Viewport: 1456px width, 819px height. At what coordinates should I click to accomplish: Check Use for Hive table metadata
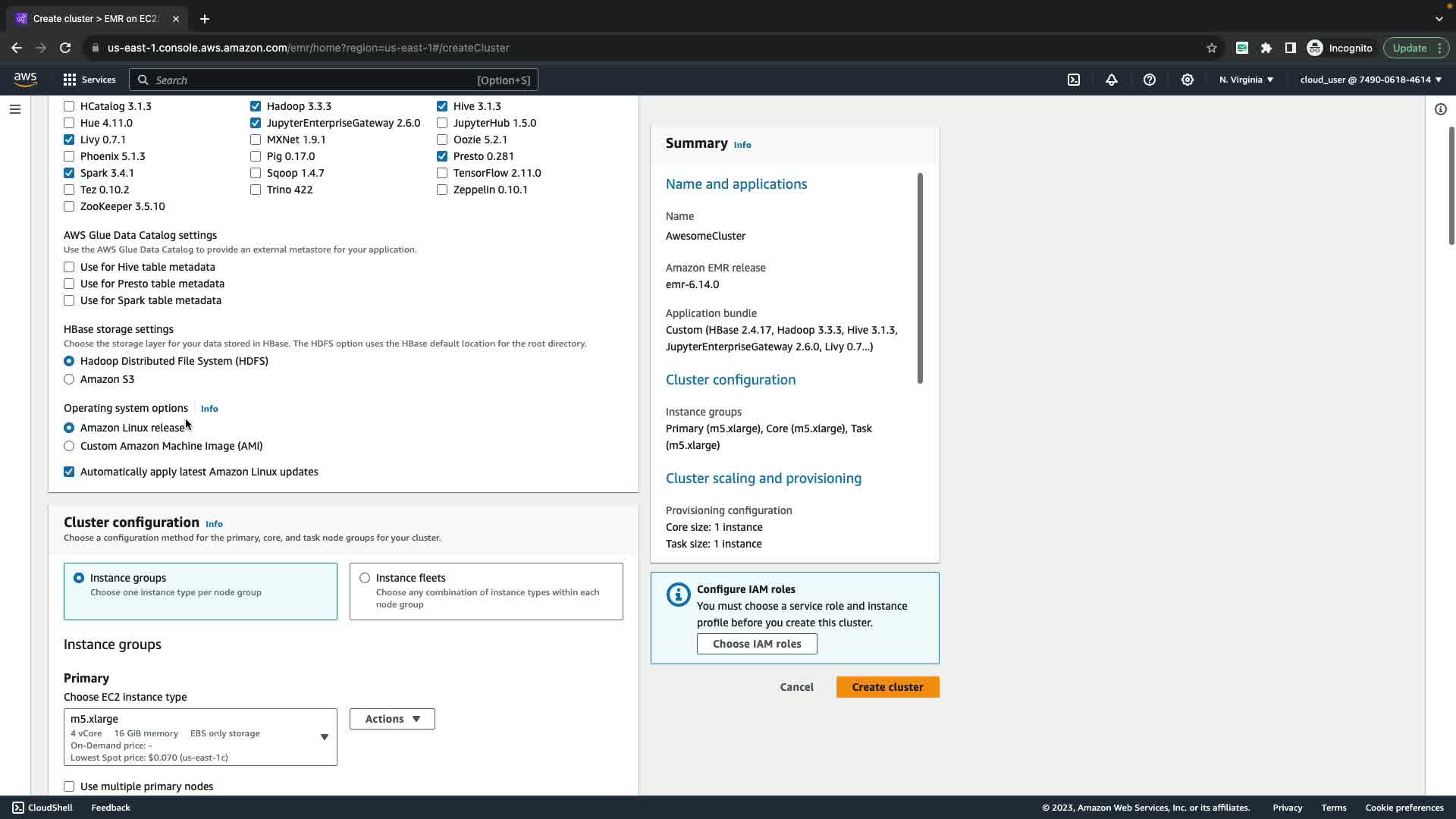coord(69,267)
